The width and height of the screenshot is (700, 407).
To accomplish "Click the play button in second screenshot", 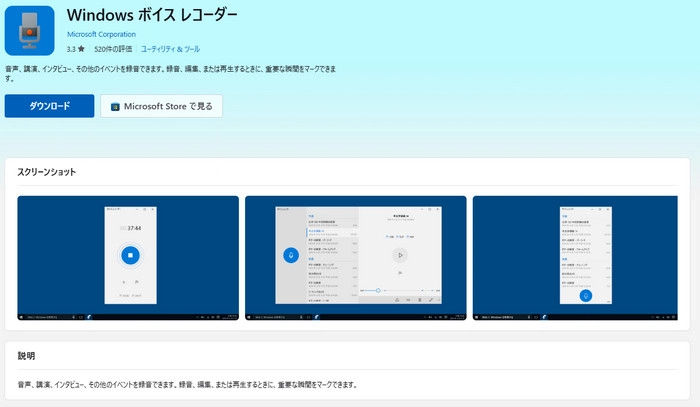I will [400, 255].
